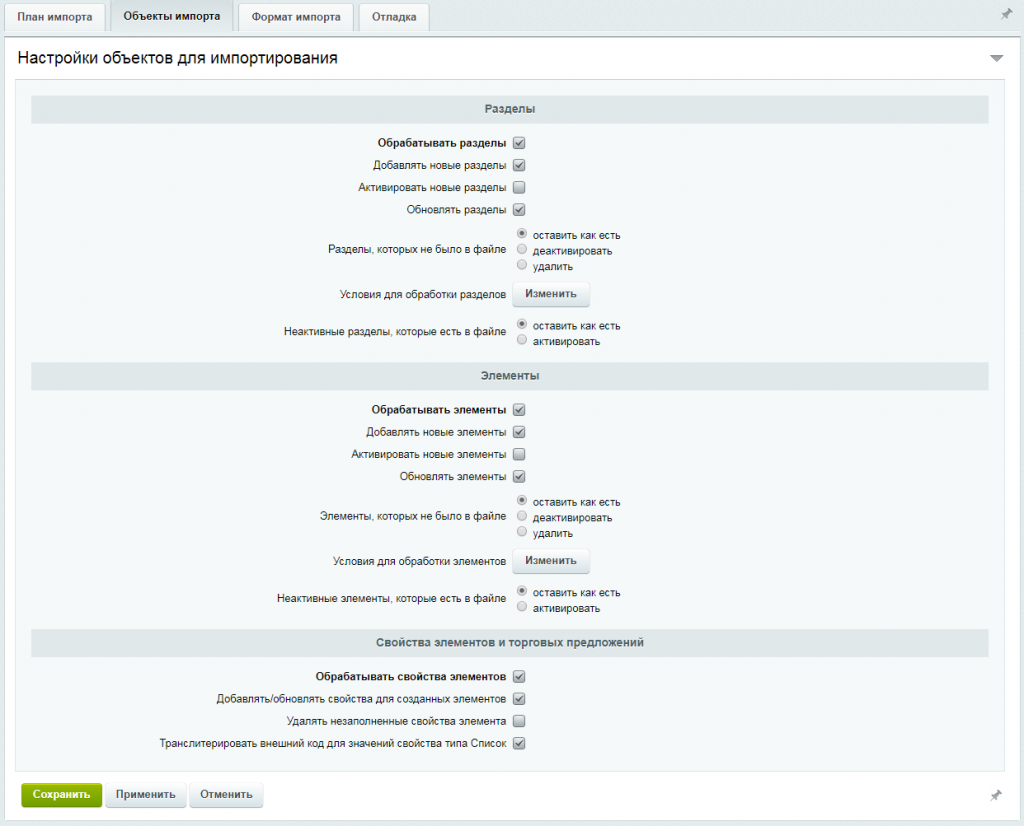The image size is (1024, 826).
Task: Collapse the Настройки объектов для импортирования panel
Action: coord(996,59)
